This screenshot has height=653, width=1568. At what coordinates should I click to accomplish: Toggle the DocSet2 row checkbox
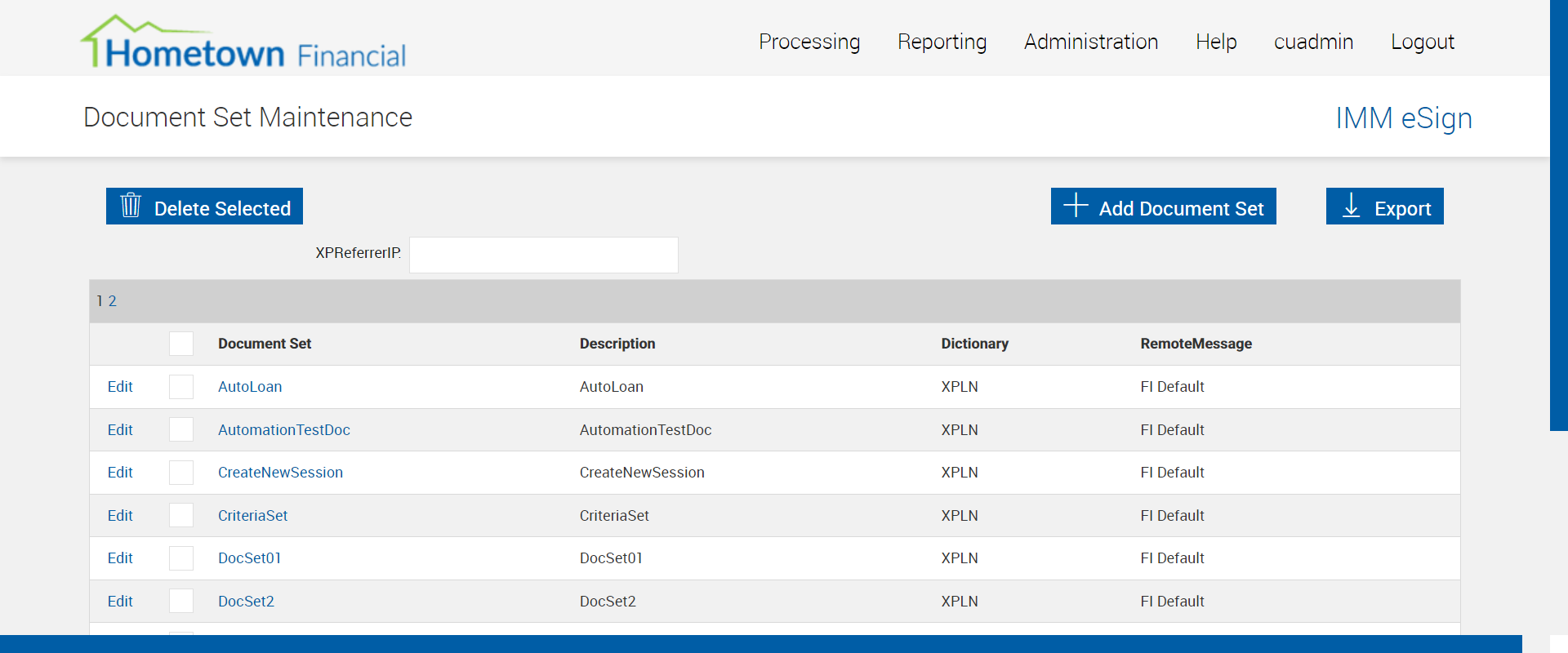pyautogui.click(x=181, y=602)
